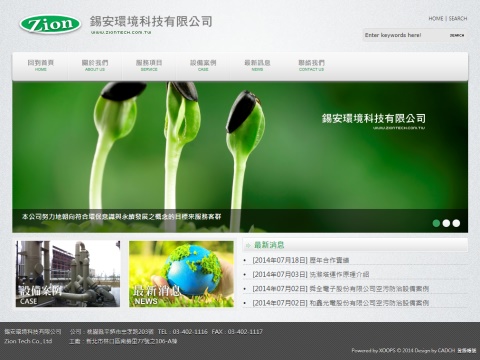Open the 和鑫光電 news item dated 07月02日
The image size is (480, 360).
(341, 303)
